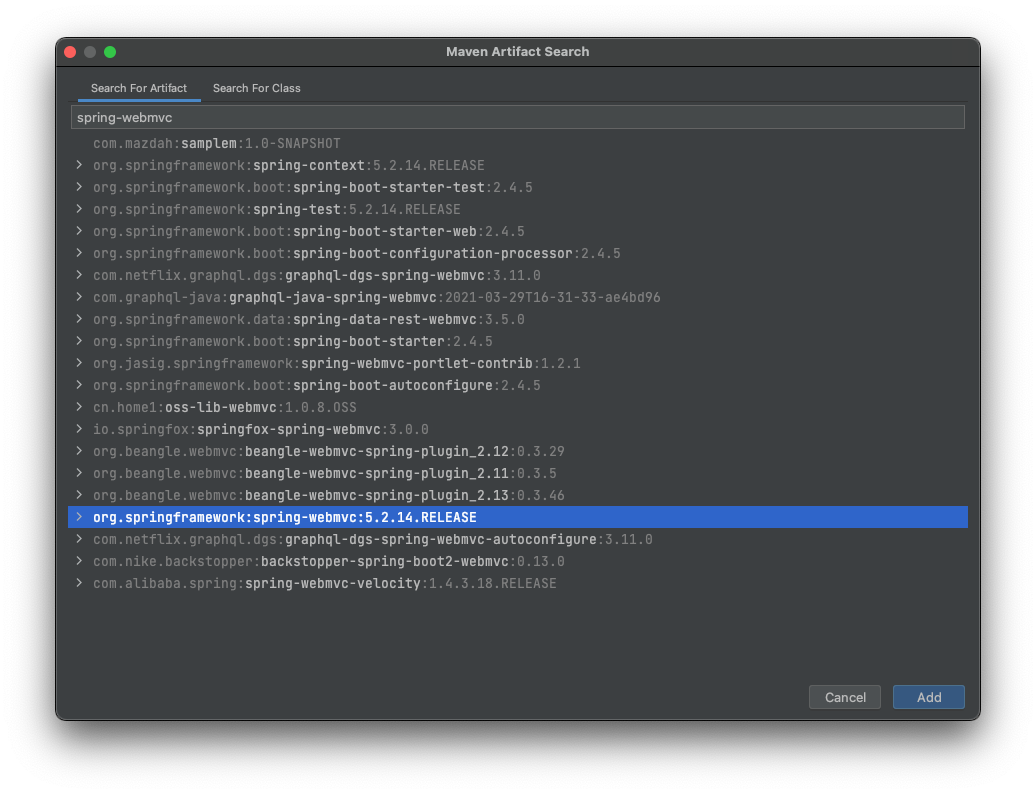Expand oss-lib-webmvc row chevron
1036x794 pixels.
79,407
